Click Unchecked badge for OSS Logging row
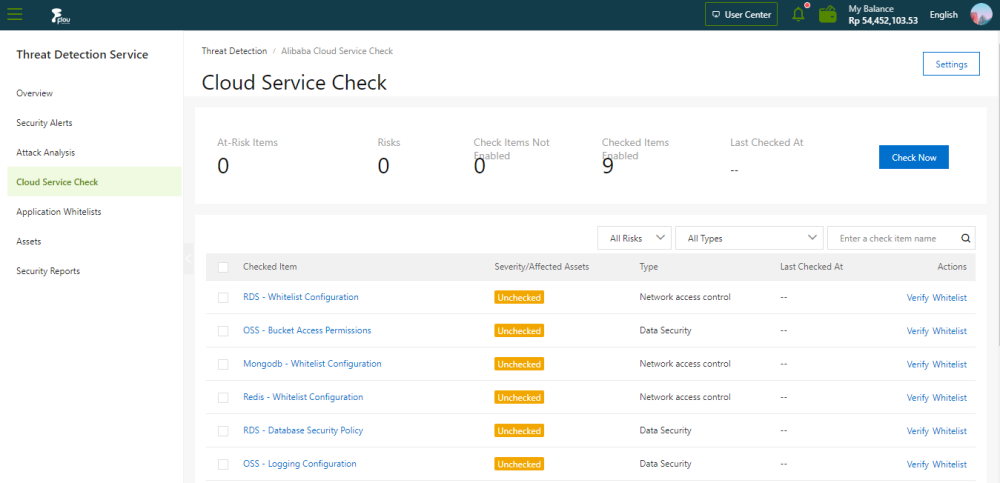Screen dimensions: 1000x483 519,464
